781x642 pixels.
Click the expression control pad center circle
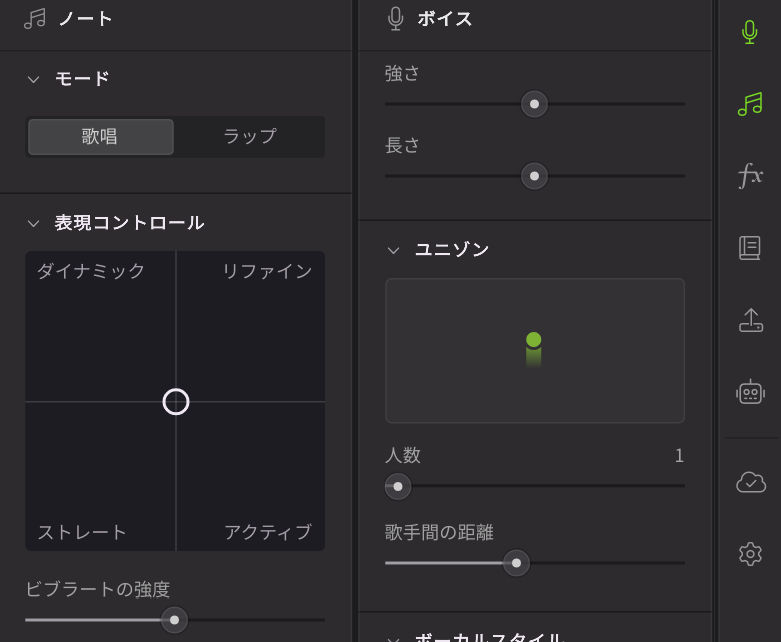tap(176, 401)
